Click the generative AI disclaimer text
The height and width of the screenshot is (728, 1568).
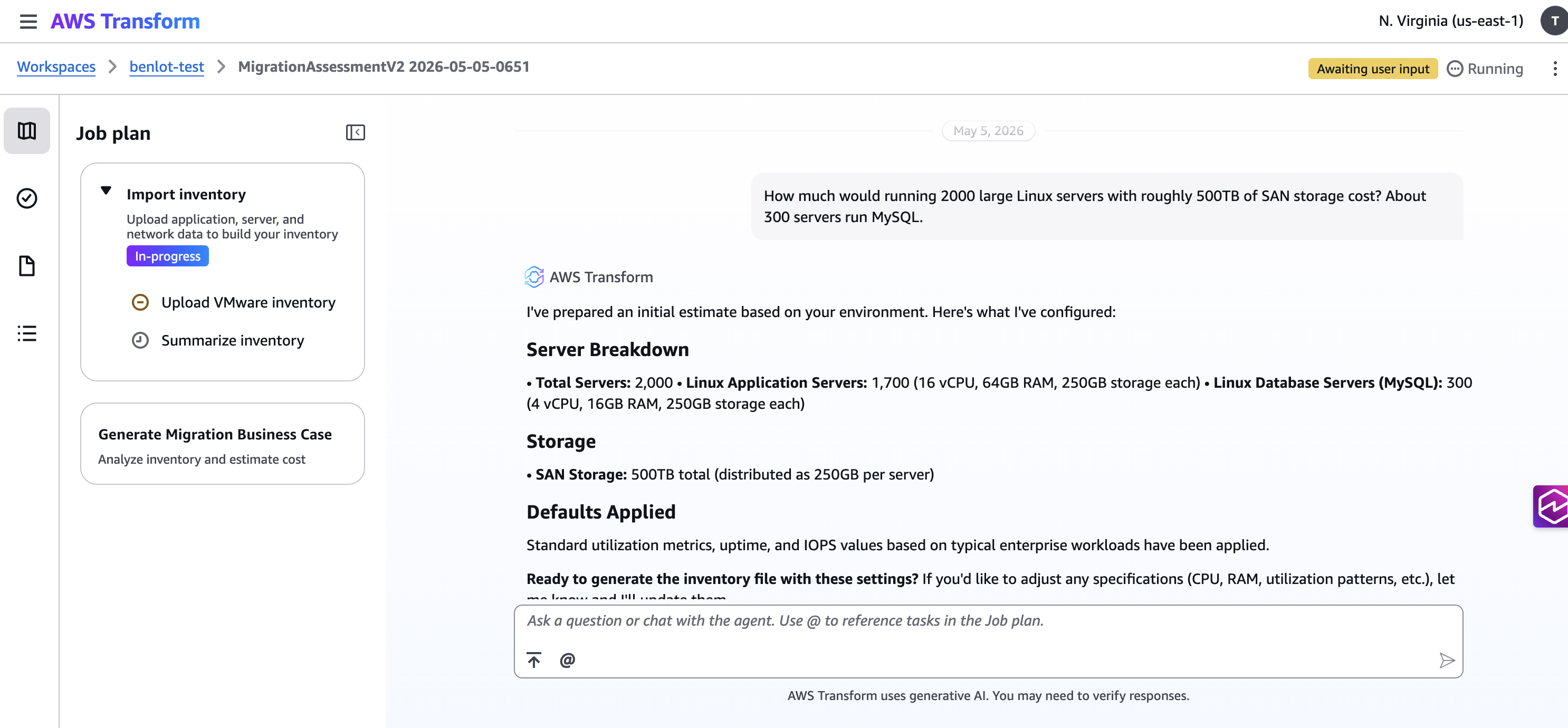tap(988, 696)
